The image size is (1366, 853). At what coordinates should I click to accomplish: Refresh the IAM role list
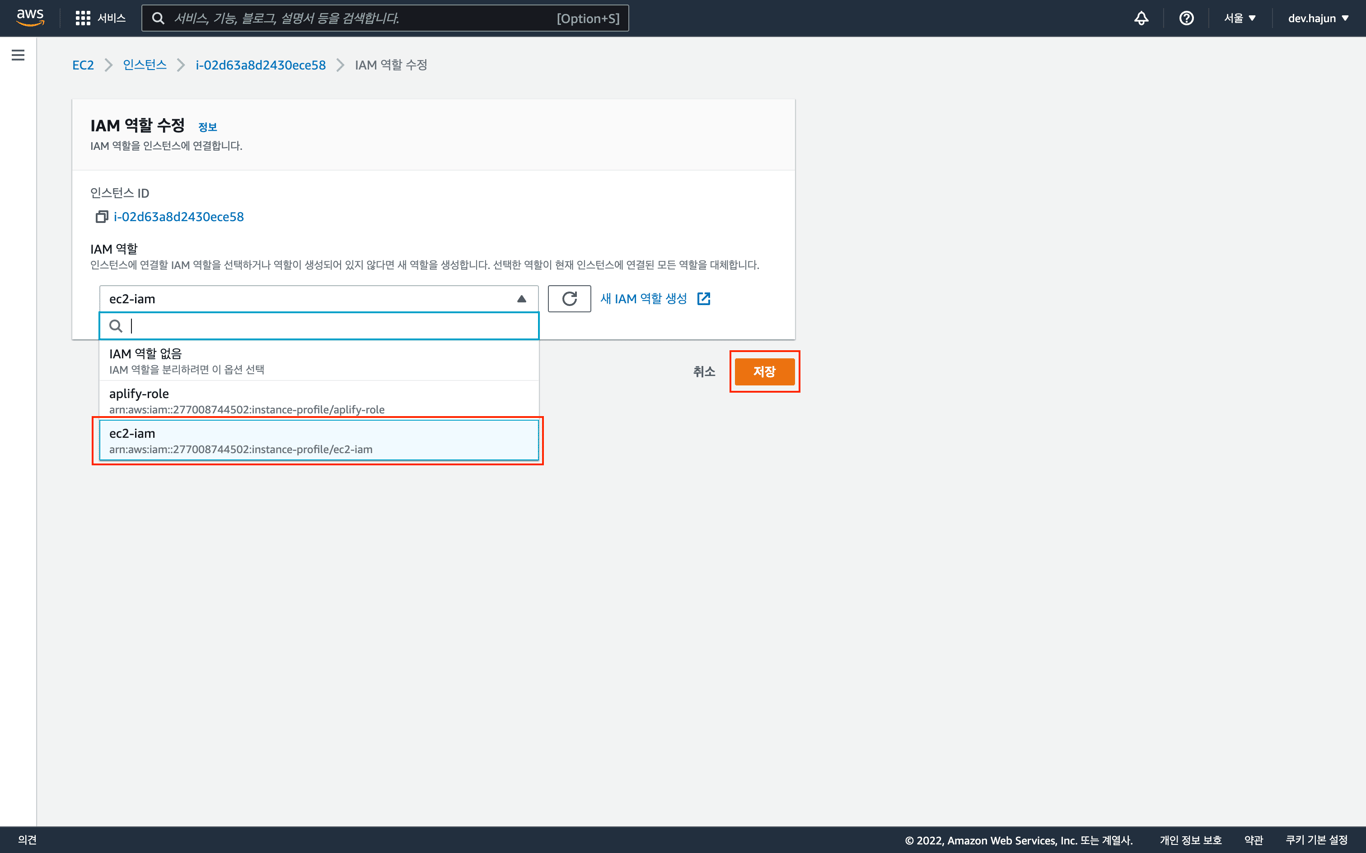[569, 298]
